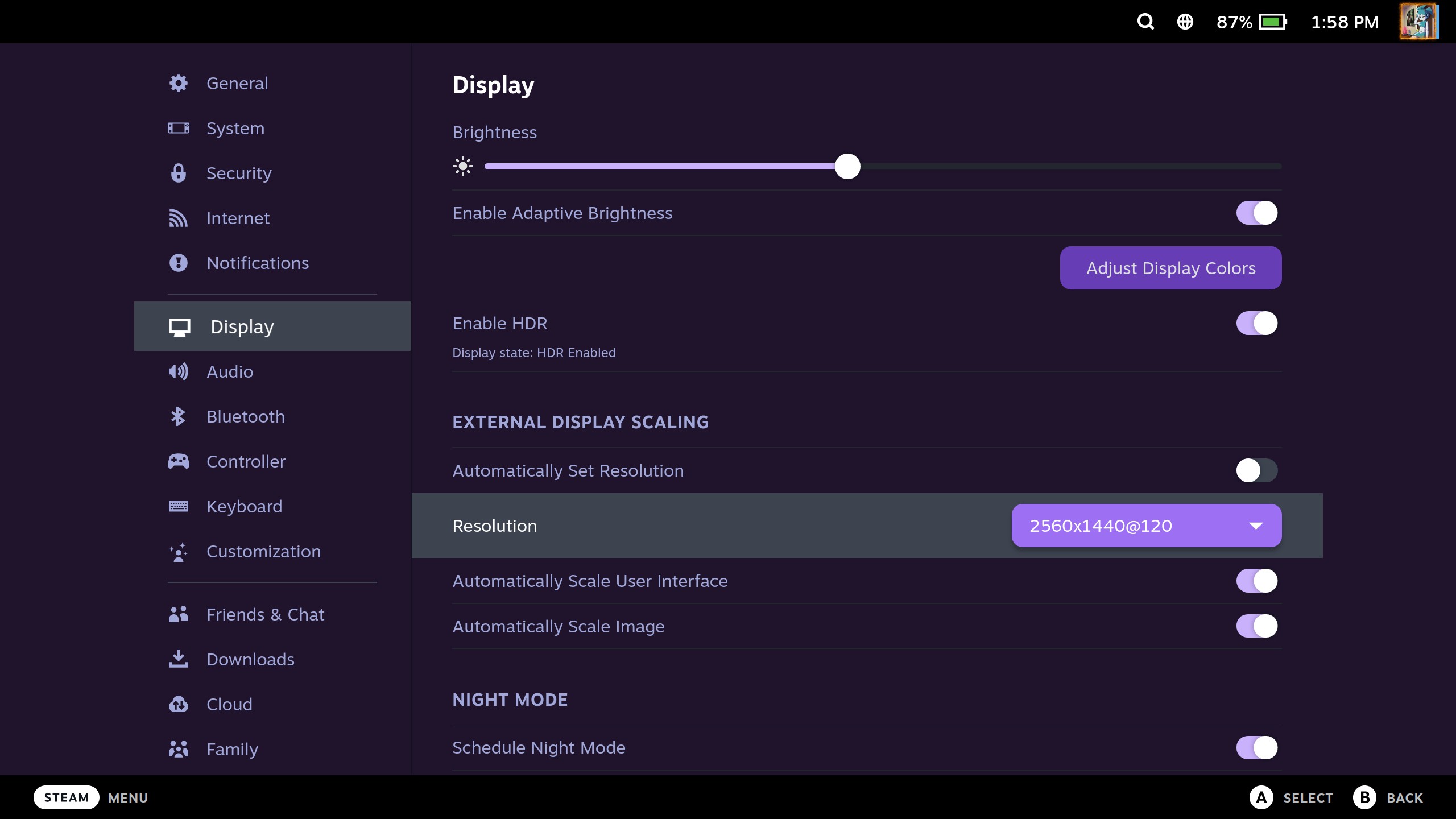Turn off the Enable HDR toggle
1456x819 pixels.
[x=1257, y=323]
